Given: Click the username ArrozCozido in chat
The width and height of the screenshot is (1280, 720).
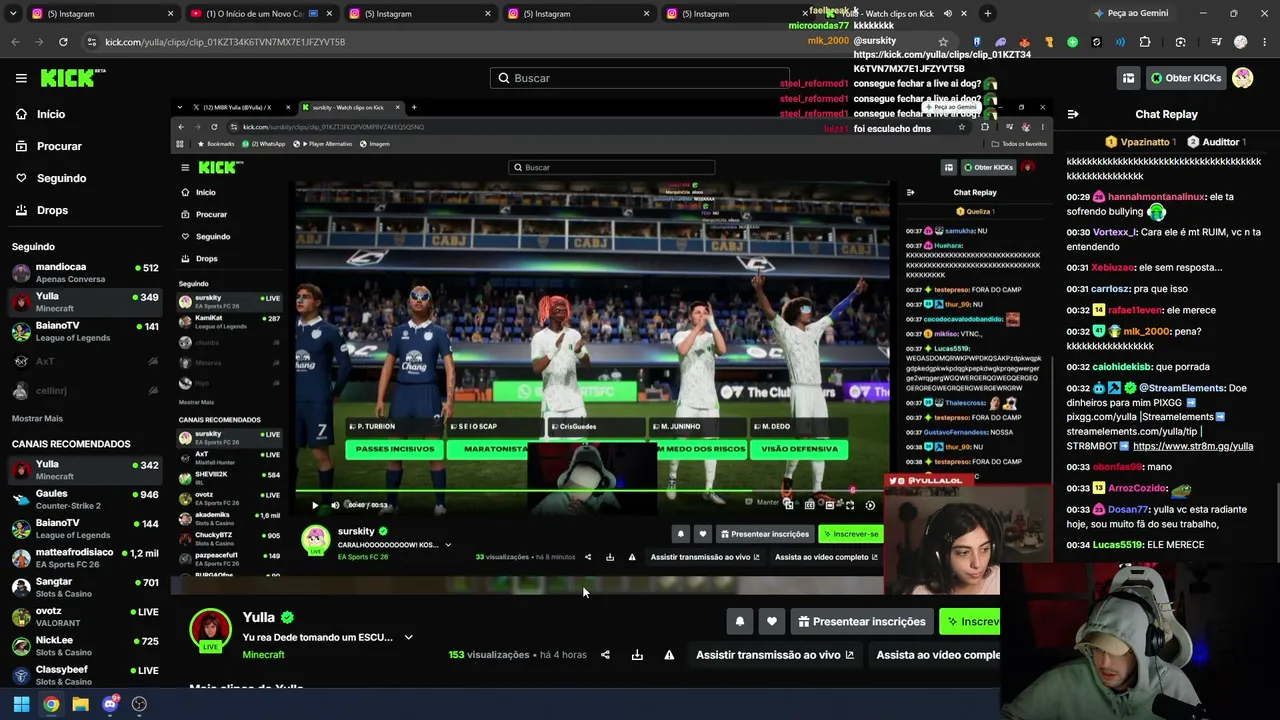Looking at the screenshot, I should point(1137,488).
